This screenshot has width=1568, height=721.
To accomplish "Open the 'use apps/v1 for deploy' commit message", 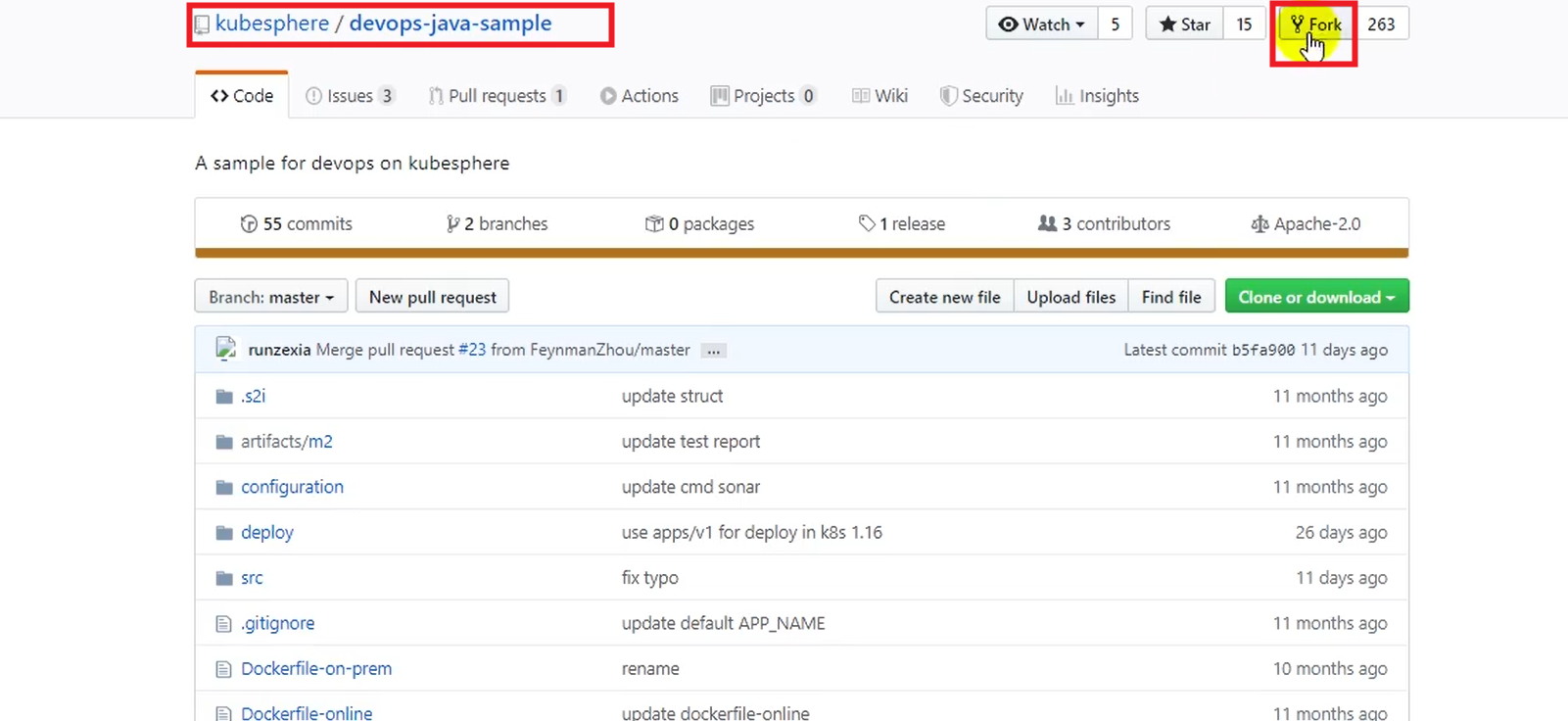I will [x=752, y=532].
